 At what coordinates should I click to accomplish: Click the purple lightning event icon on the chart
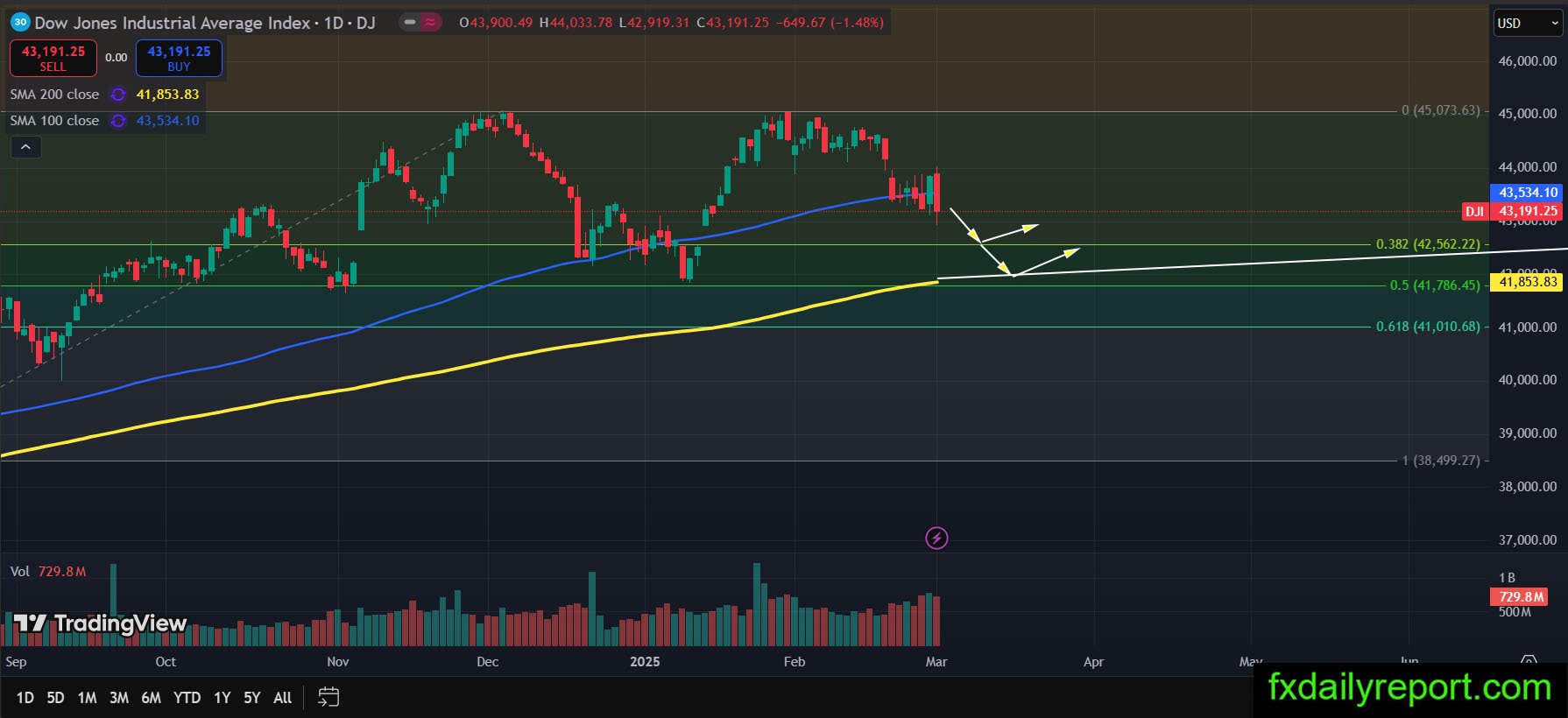pyautogui.click(x=936, y=538)
